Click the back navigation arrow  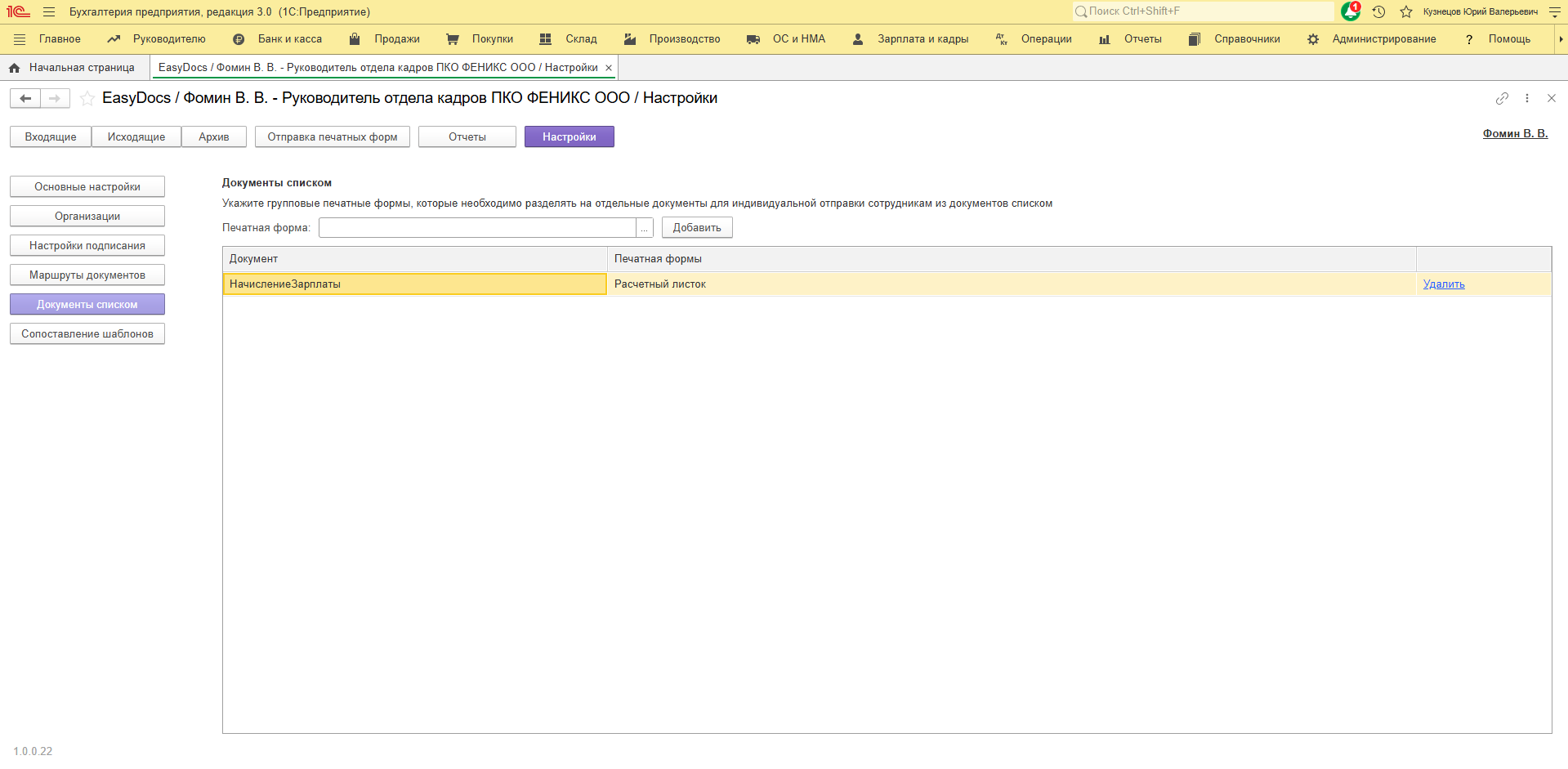[x=25, y=99]
